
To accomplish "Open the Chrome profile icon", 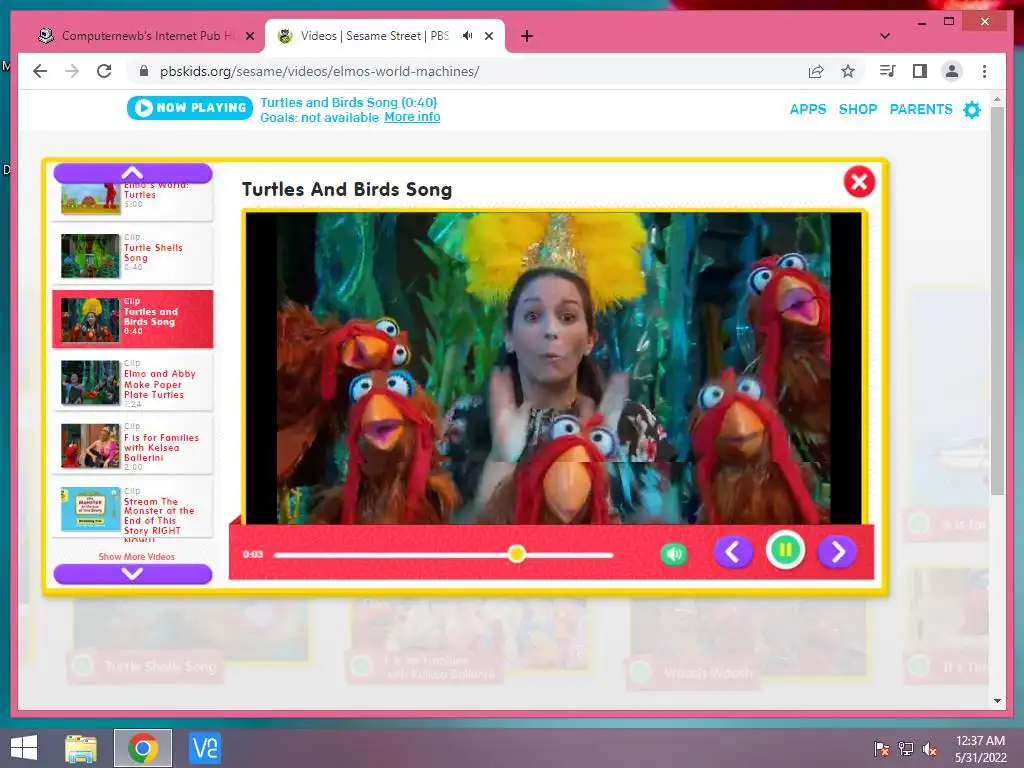I will coord(952,71).
